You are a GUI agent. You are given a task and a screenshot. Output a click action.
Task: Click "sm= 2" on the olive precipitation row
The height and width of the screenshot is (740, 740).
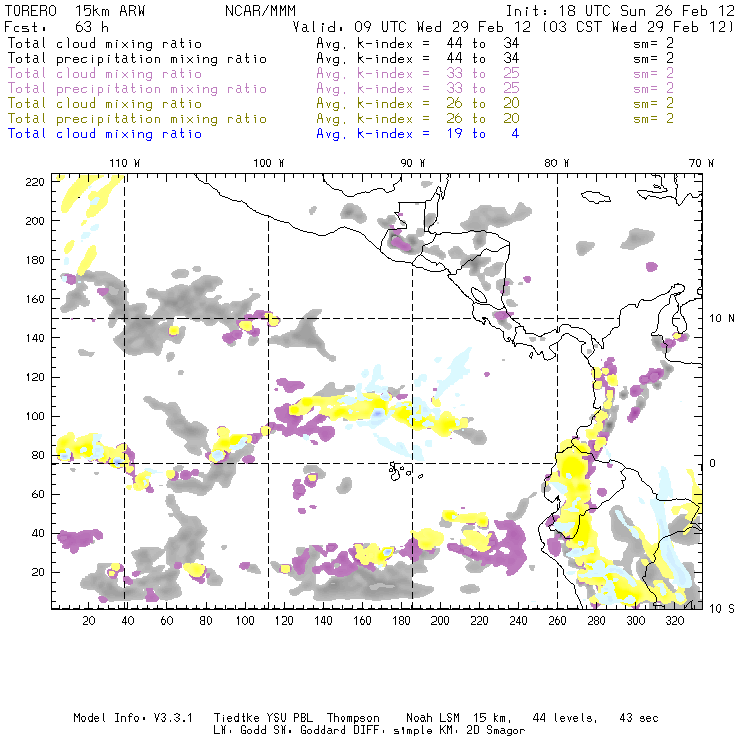point(654,118)
